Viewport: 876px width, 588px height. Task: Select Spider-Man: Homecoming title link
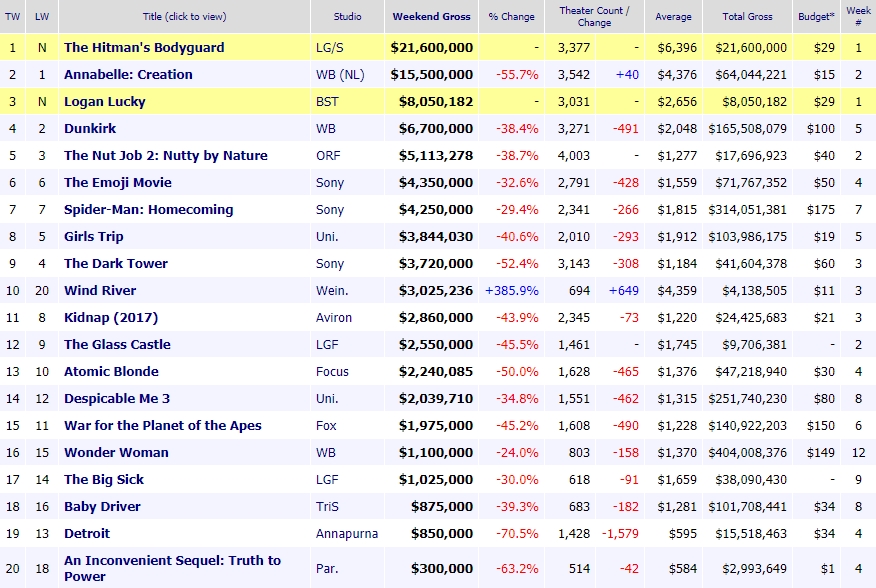click(x=148, y=210)
